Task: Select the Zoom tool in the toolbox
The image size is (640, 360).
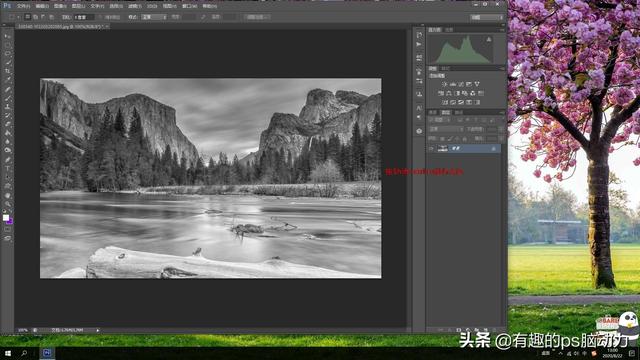Action: click(x=7, y=204)
